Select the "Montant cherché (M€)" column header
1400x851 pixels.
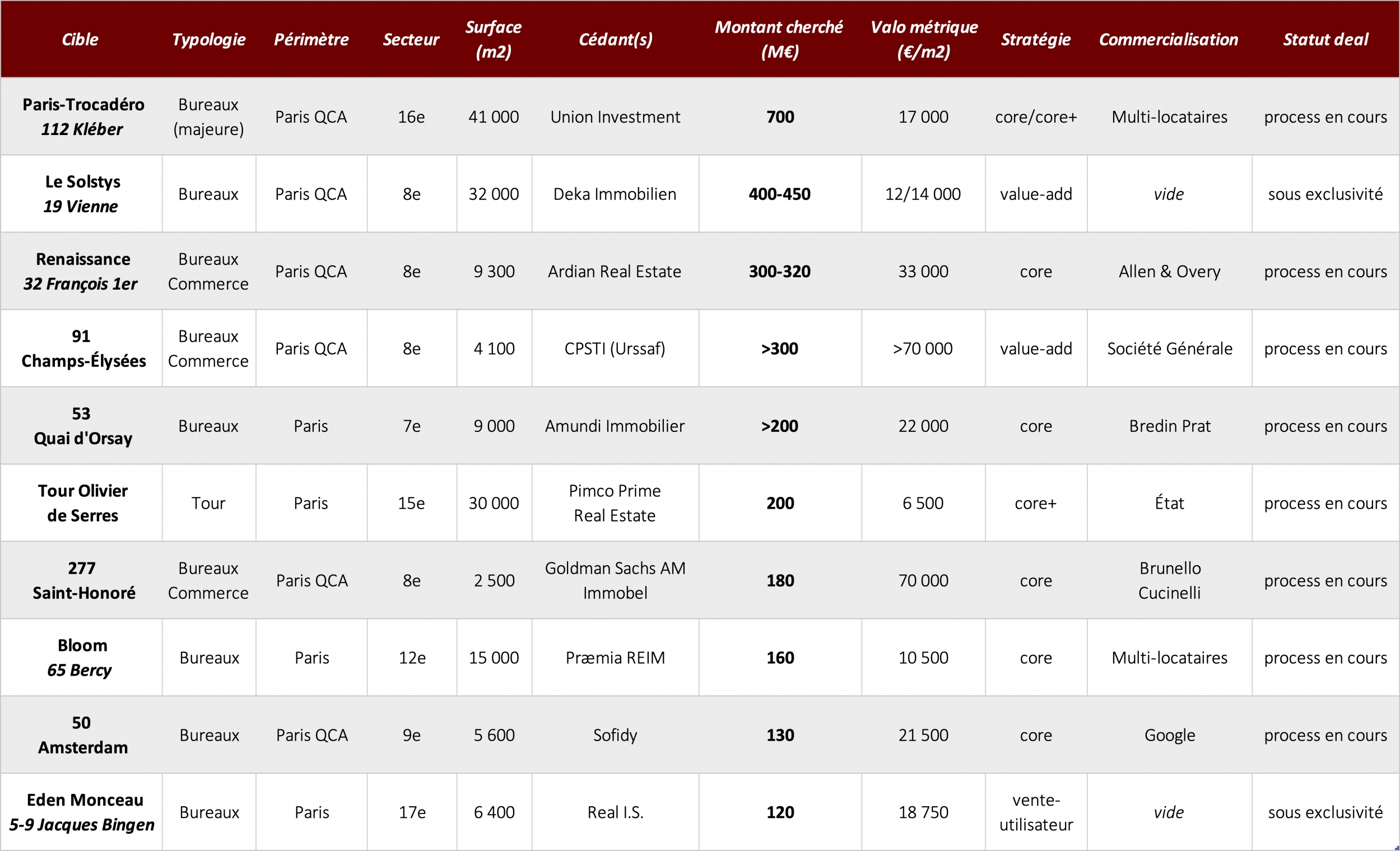(779, 39)
